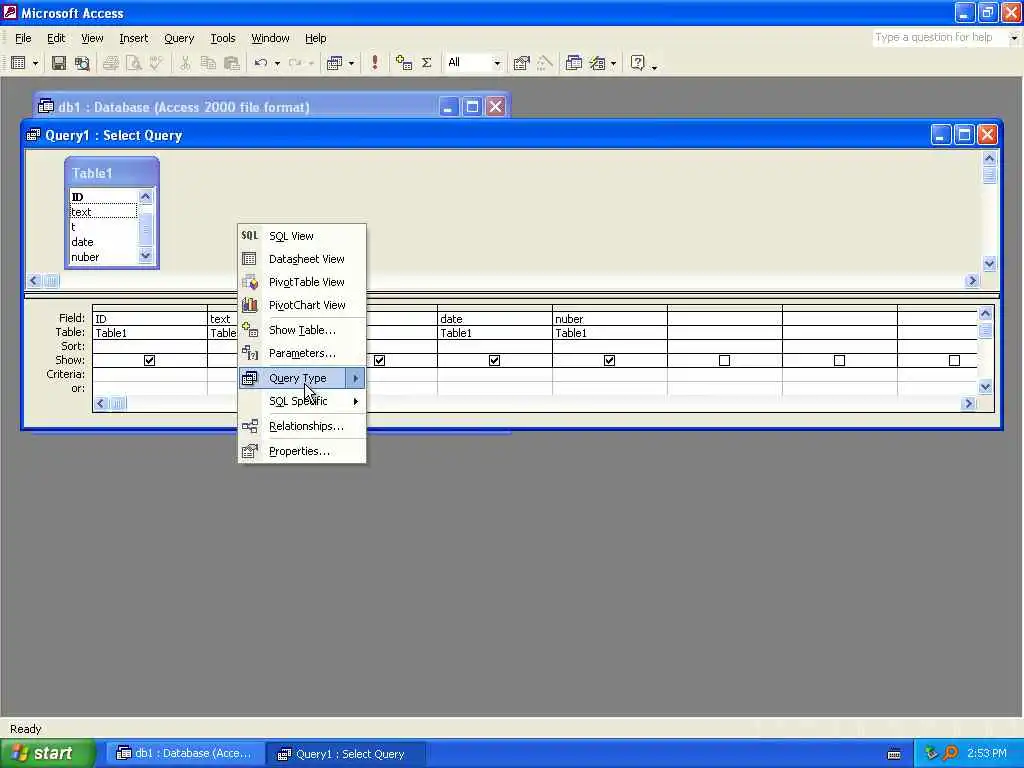
Task: Click the Copy toolbar icon
Action: [208, 63]
